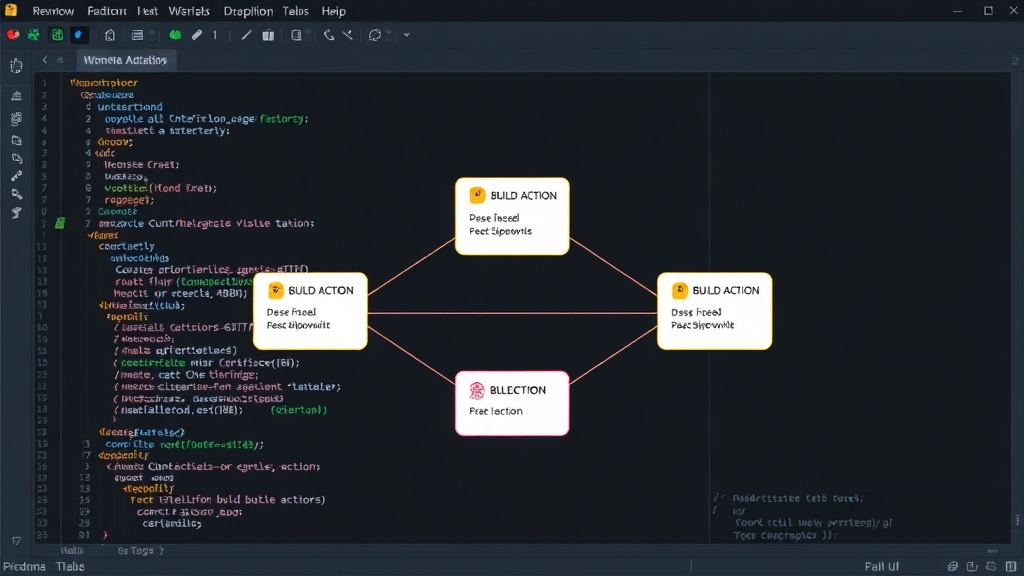
Task: Open the Help menu
Action: 334,11
